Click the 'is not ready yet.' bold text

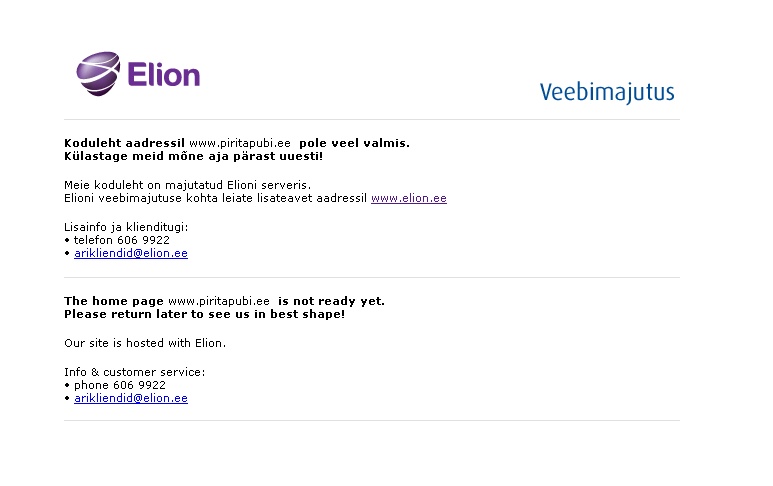(x=331, y=301)
